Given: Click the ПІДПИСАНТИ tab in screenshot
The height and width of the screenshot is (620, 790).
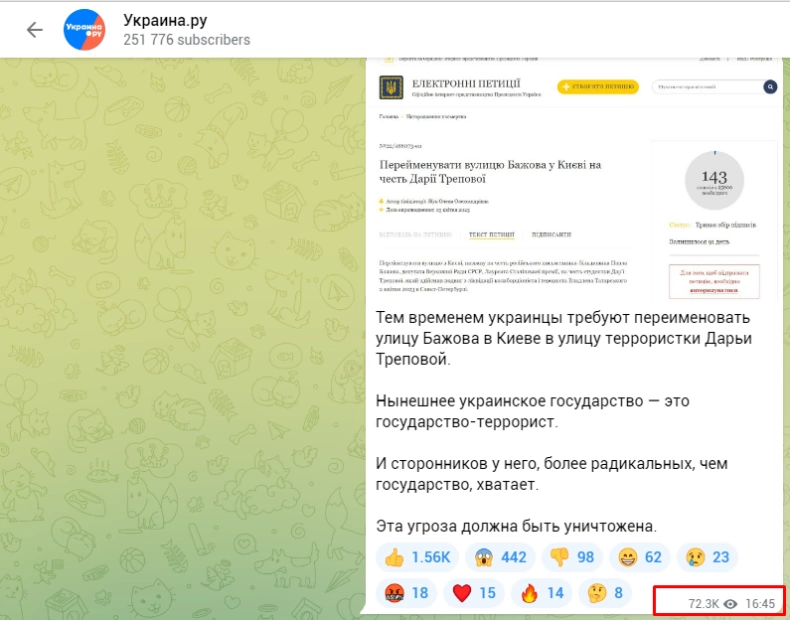Looking at the screenshot, I should pos(551,235).
